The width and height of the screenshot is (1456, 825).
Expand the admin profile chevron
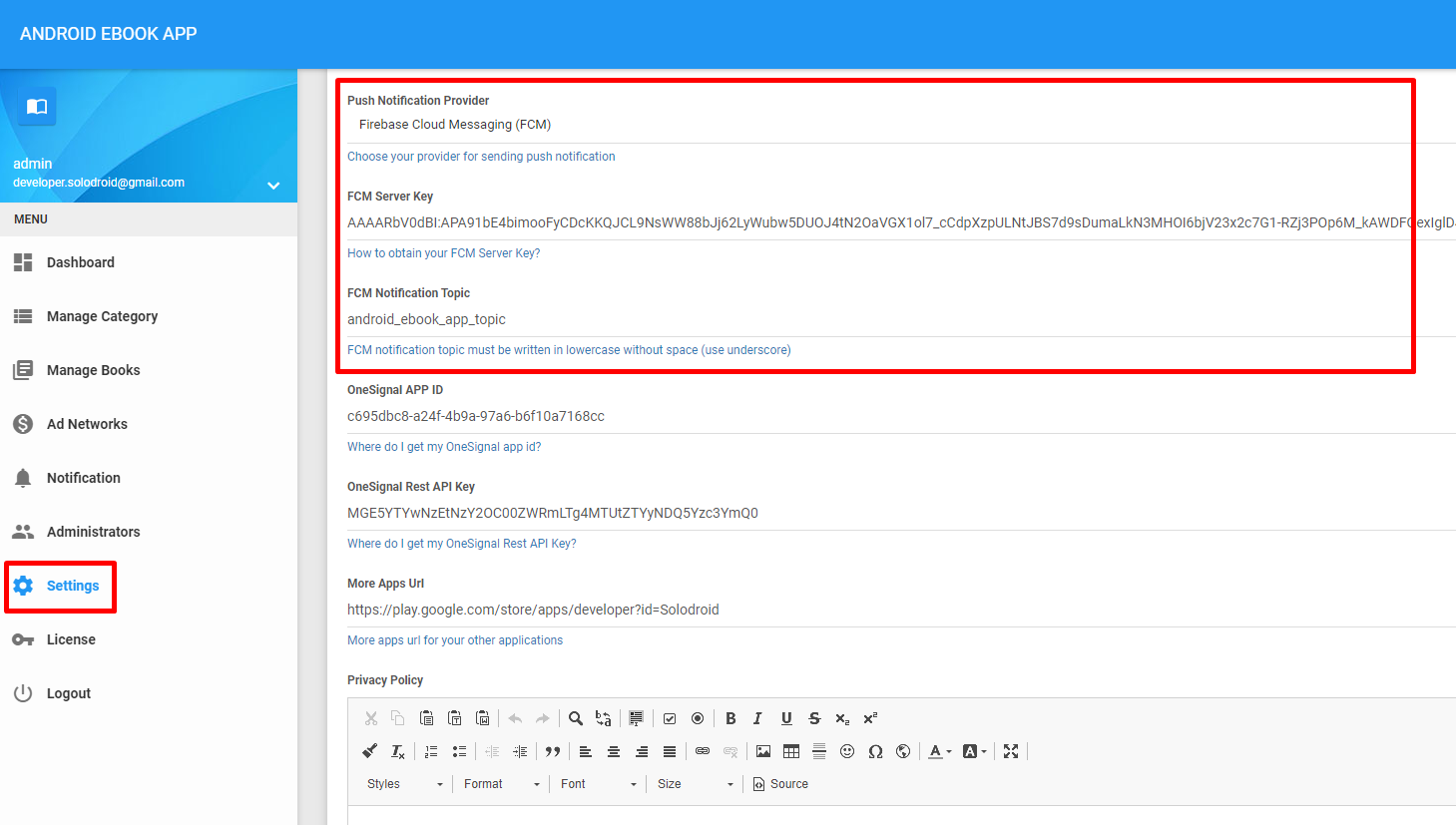pyautogui.click(x=273, y=186)
